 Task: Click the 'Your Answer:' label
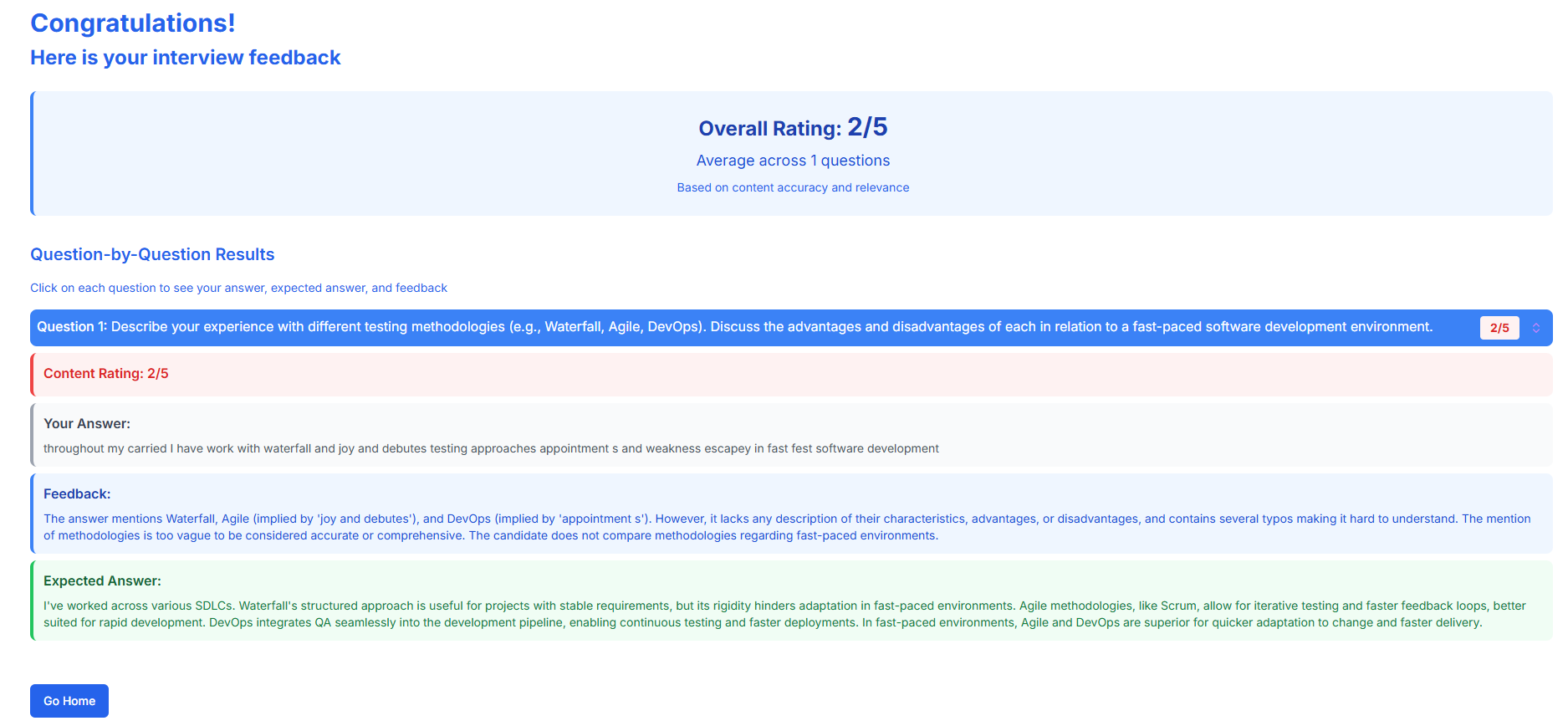[x=87, y=424]
